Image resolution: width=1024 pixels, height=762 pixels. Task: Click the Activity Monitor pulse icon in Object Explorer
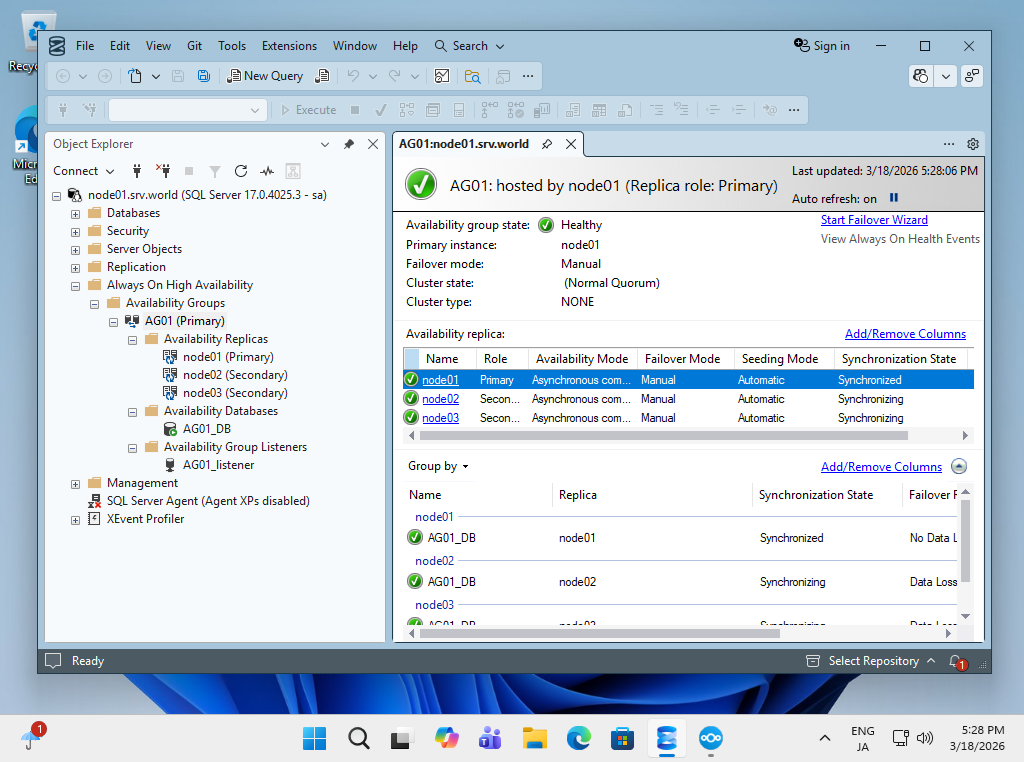click(266, 171)
